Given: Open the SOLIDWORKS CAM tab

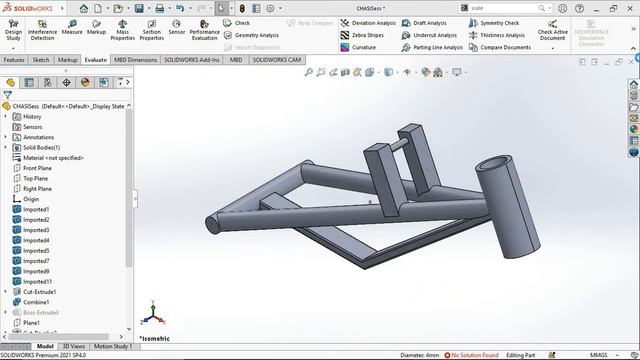Looking at the screenshot, I should 277,60.
